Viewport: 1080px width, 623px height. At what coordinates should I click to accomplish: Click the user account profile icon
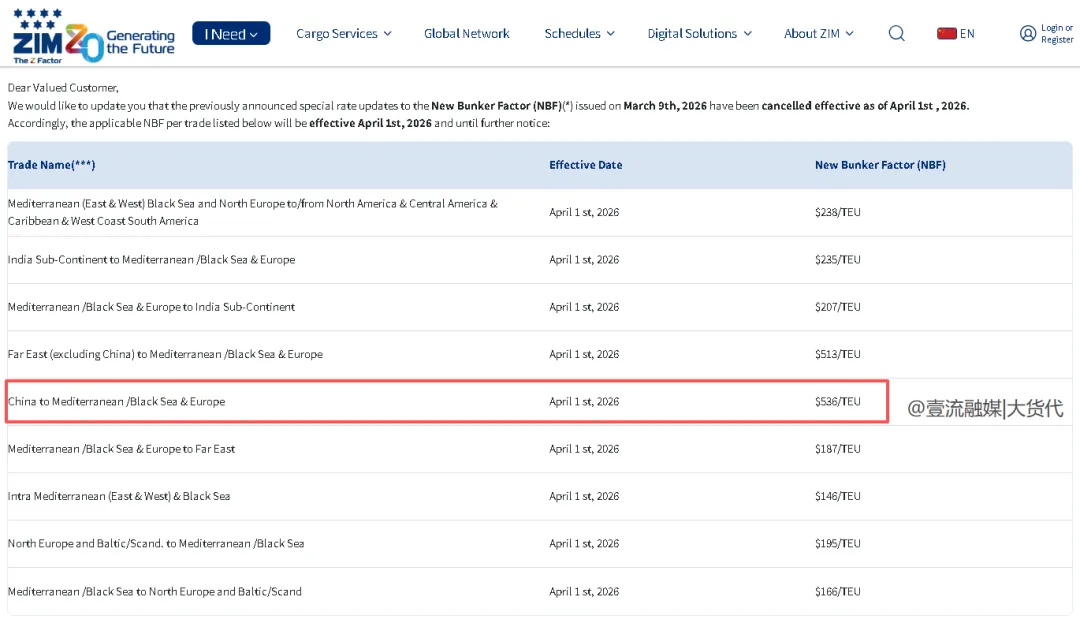pos(1027,34)
